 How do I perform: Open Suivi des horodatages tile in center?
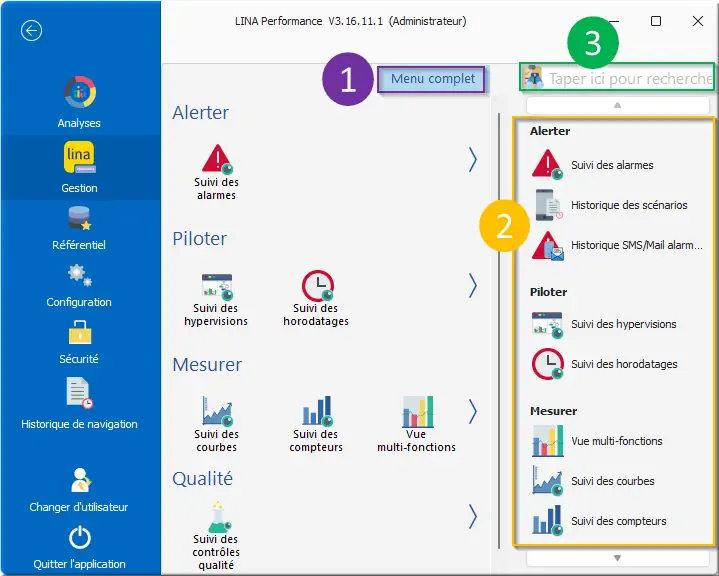pyautogui.click(x=316, y=299)
